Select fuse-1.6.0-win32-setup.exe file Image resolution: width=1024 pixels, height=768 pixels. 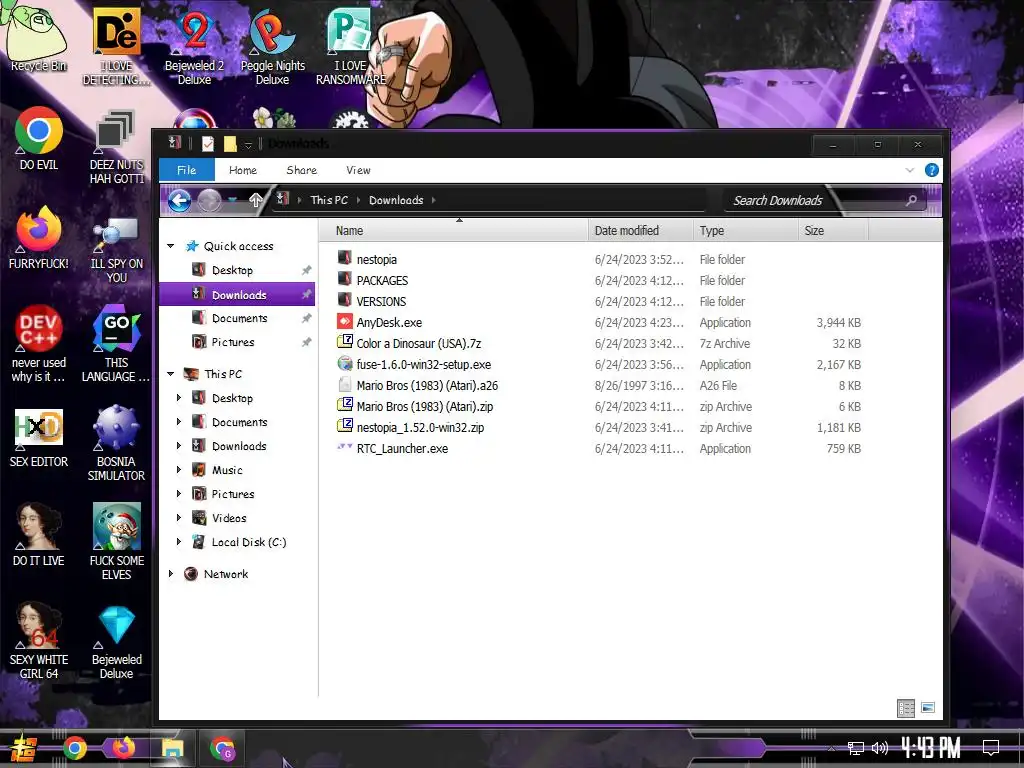pyautogui.click(x=424, y=364)
